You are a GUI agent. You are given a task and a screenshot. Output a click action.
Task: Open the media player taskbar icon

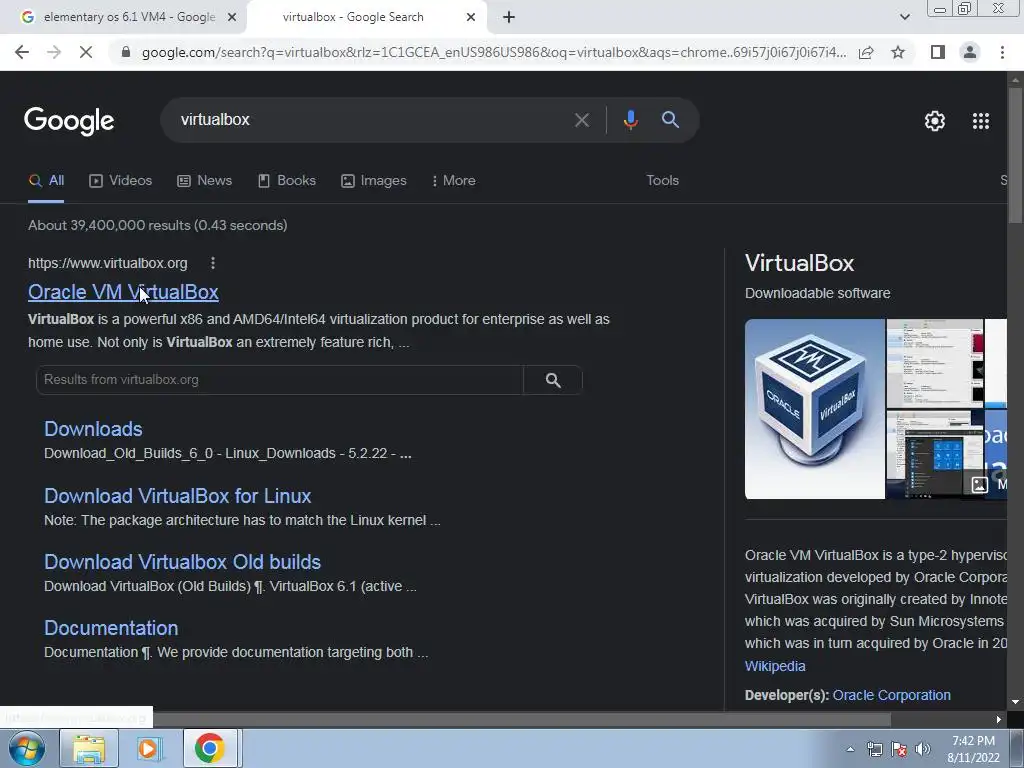[x=149, y=748]
